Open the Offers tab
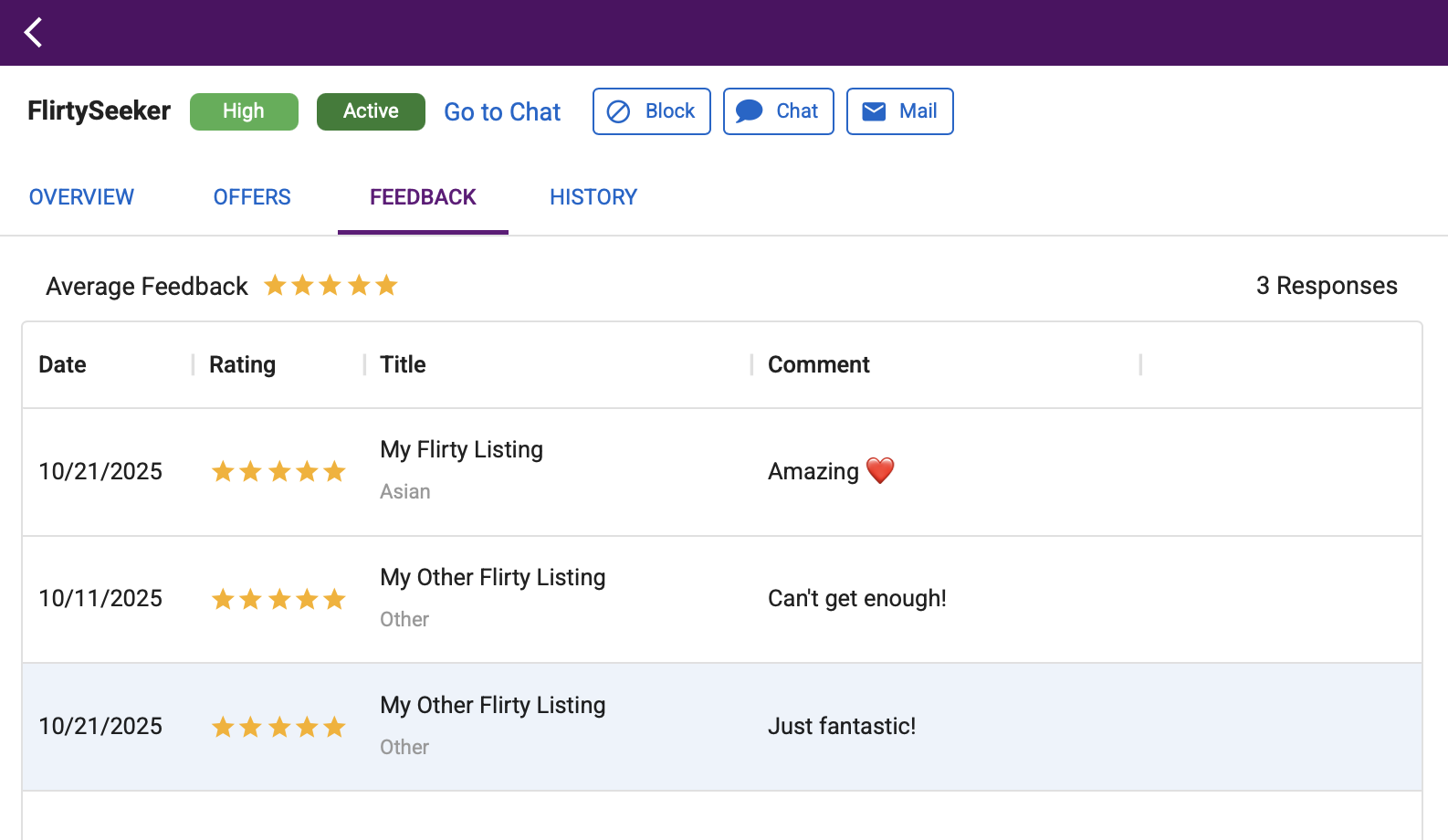 click(252, 197)
